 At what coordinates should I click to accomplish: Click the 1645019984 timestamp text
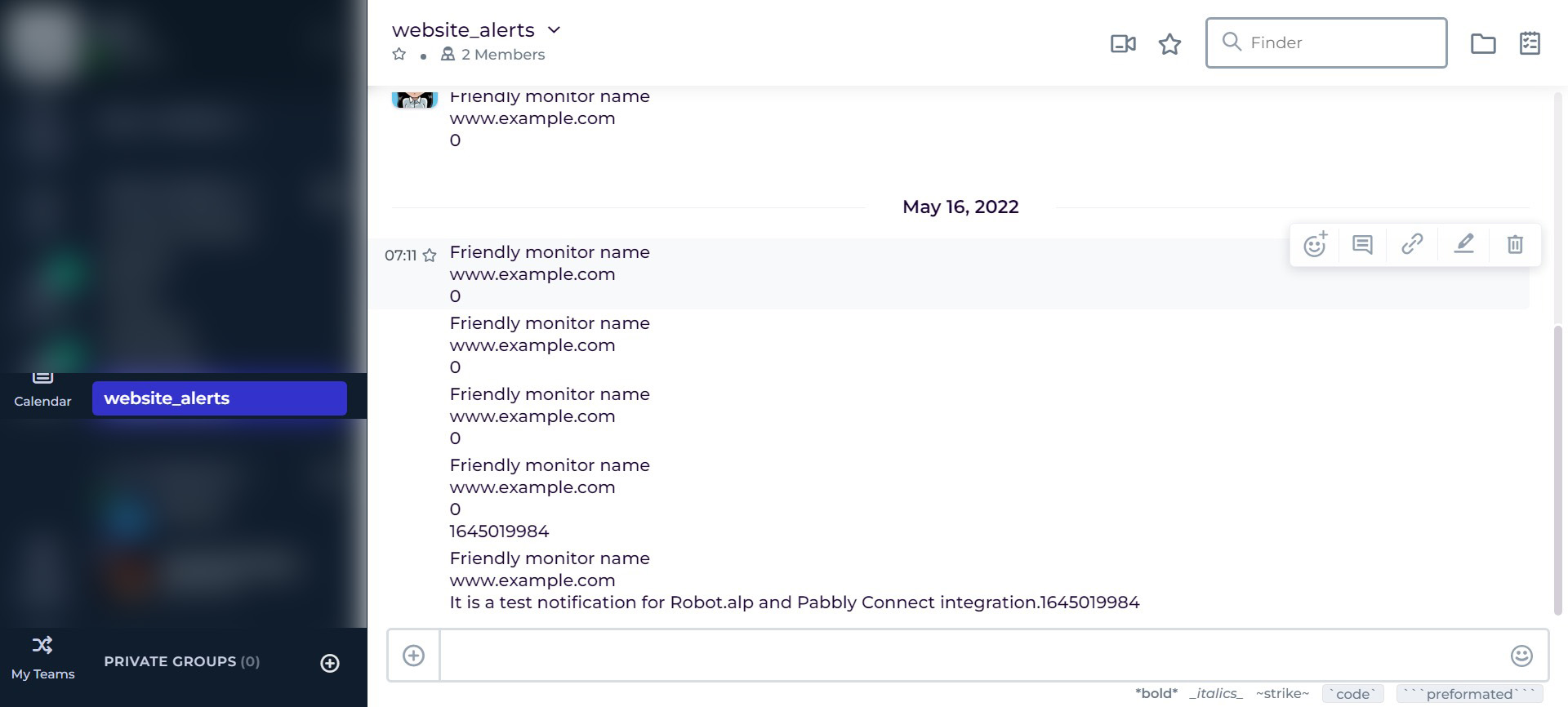click(499, 531)
